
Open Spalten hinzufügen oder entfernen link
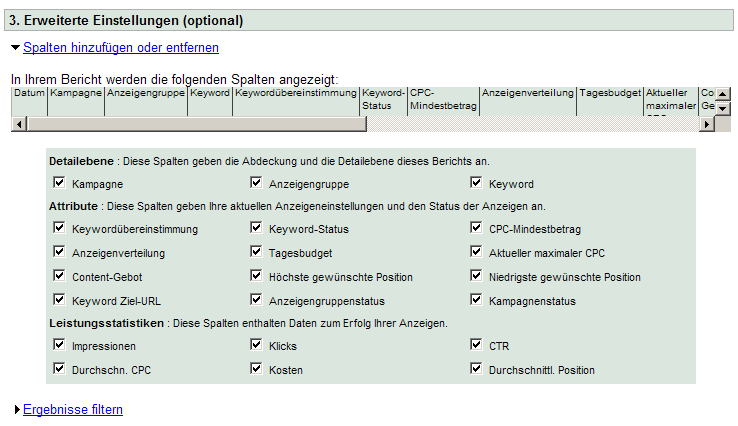tap(121, 47)
